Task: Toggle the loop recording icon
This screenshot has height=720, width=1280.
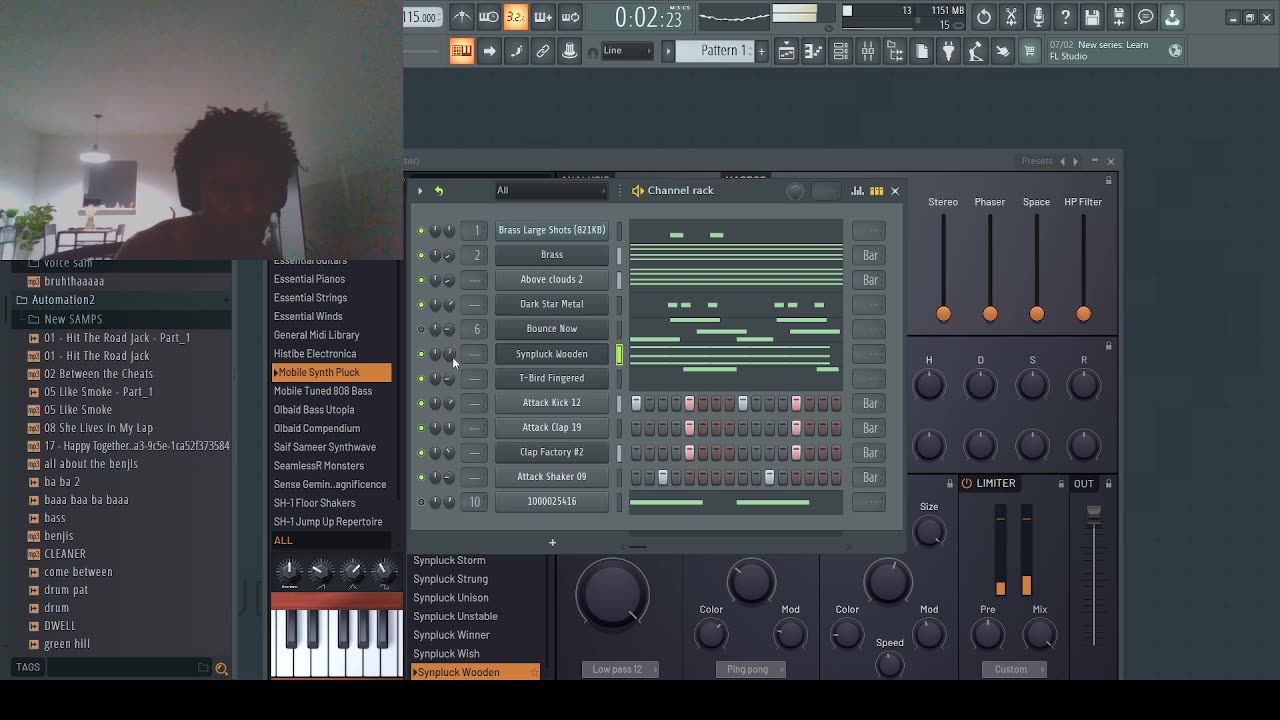Action: 570,16
